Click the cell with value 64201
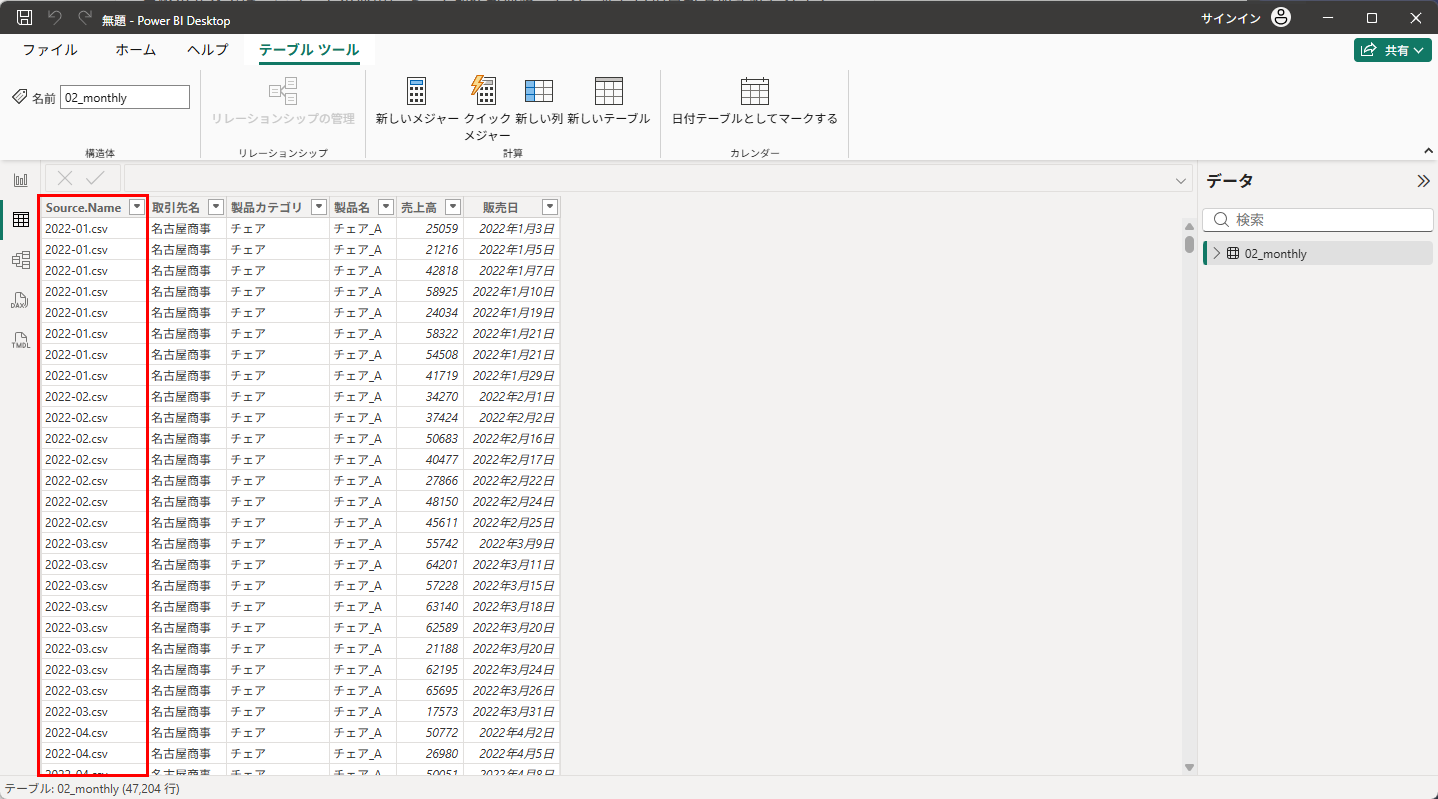The height and width of the screenshot is (799, 1438). 430,564
